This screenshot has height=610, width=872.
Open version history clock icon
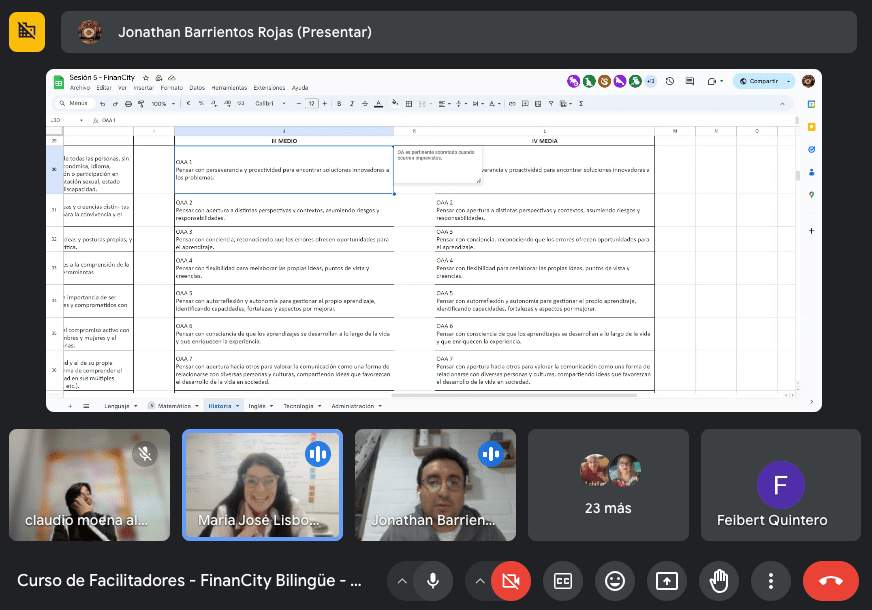(x=670, y=81)
